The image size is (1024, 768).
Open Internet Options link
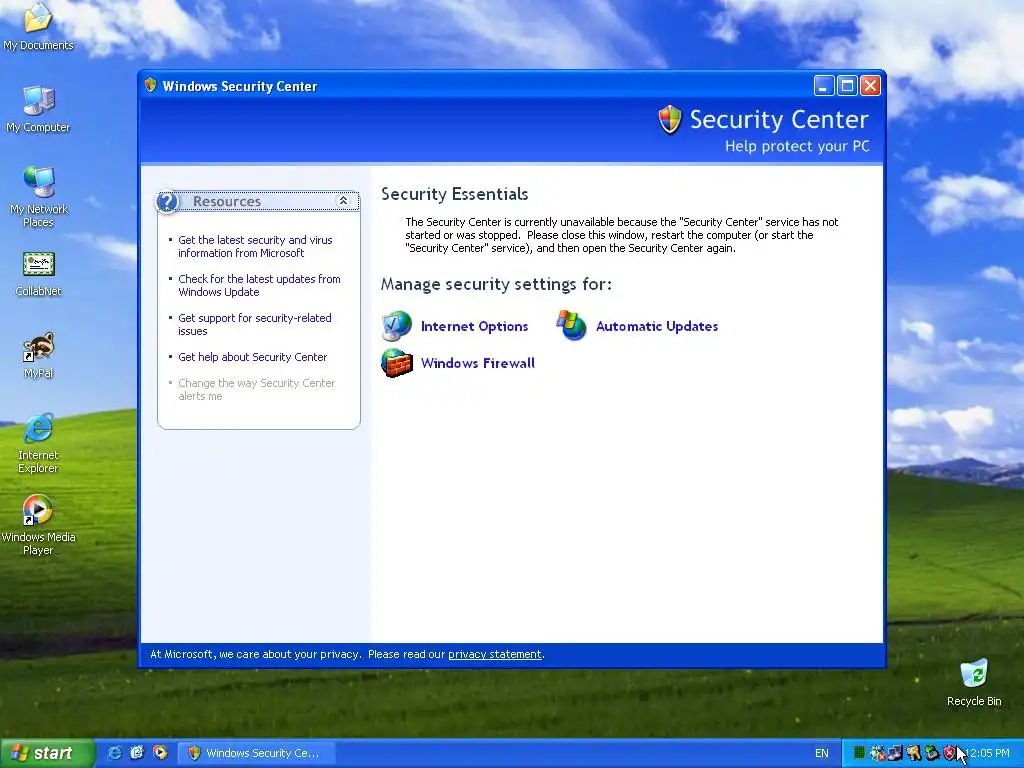tap(474, 326)
